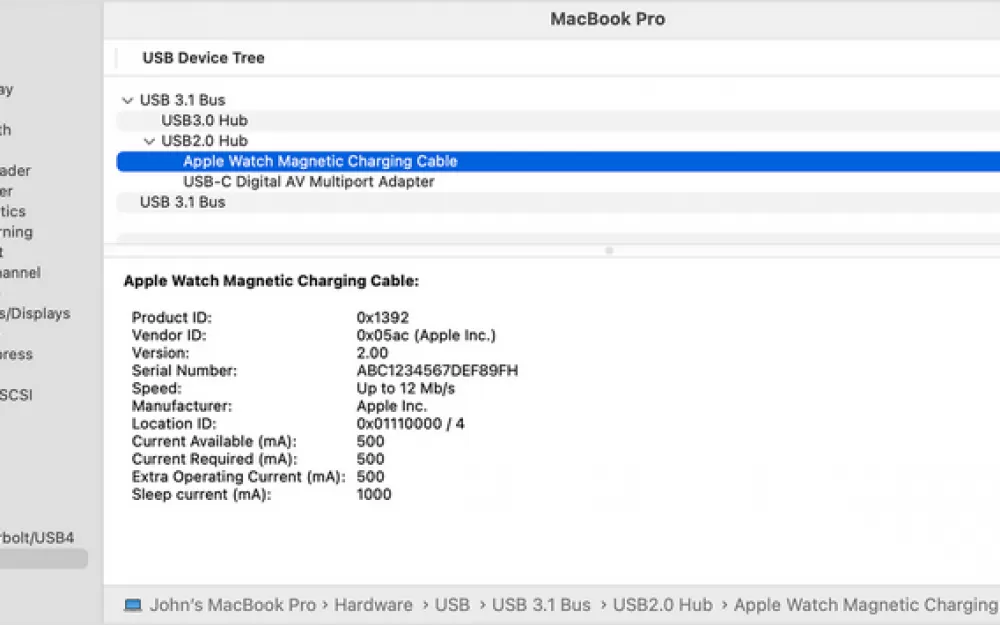Click the Current Available (mA) label
This screenshot has height=625, width=1000.
214,441
